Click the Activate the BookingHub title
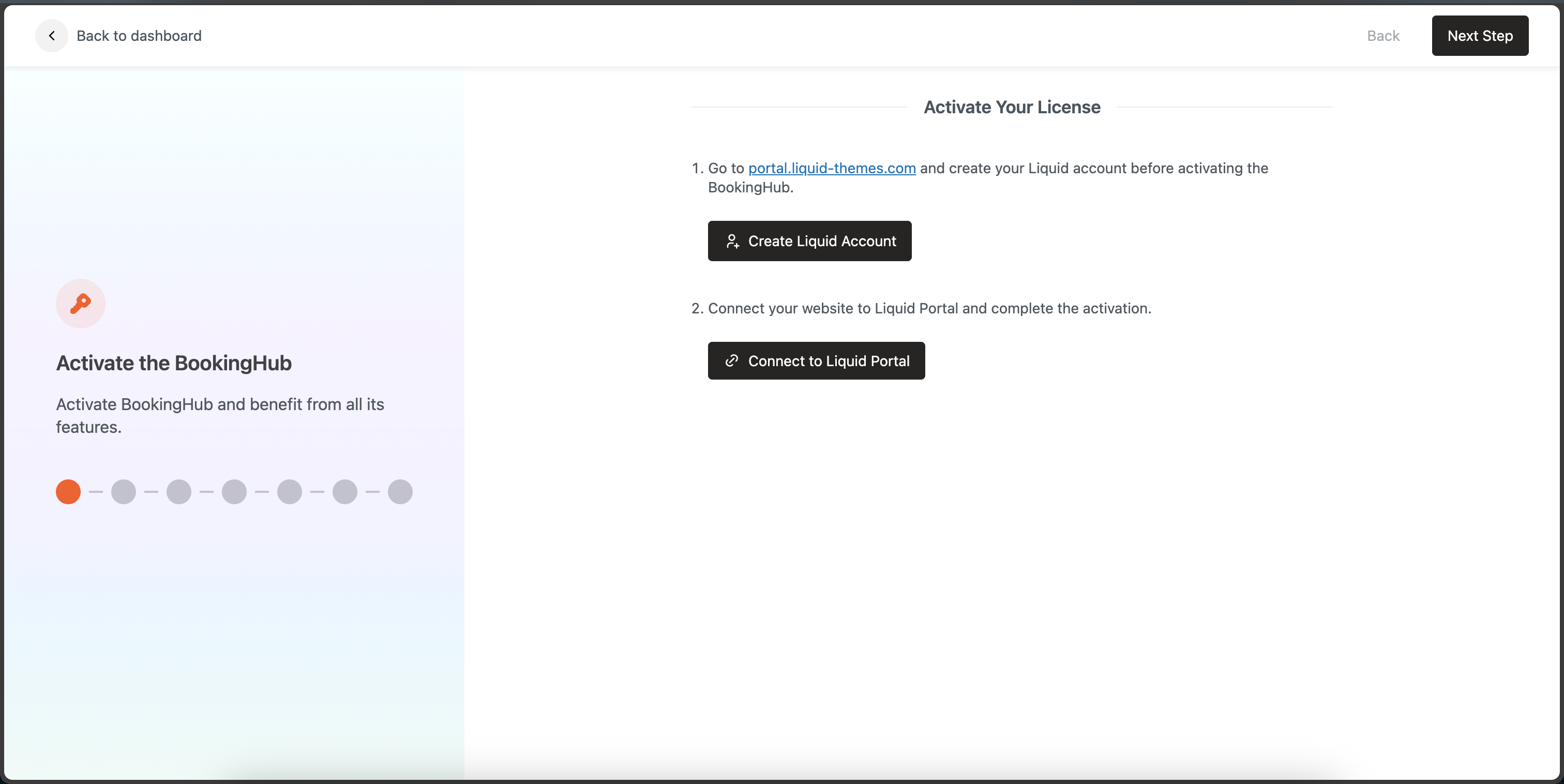The image size is (1564, 784). 174,363
